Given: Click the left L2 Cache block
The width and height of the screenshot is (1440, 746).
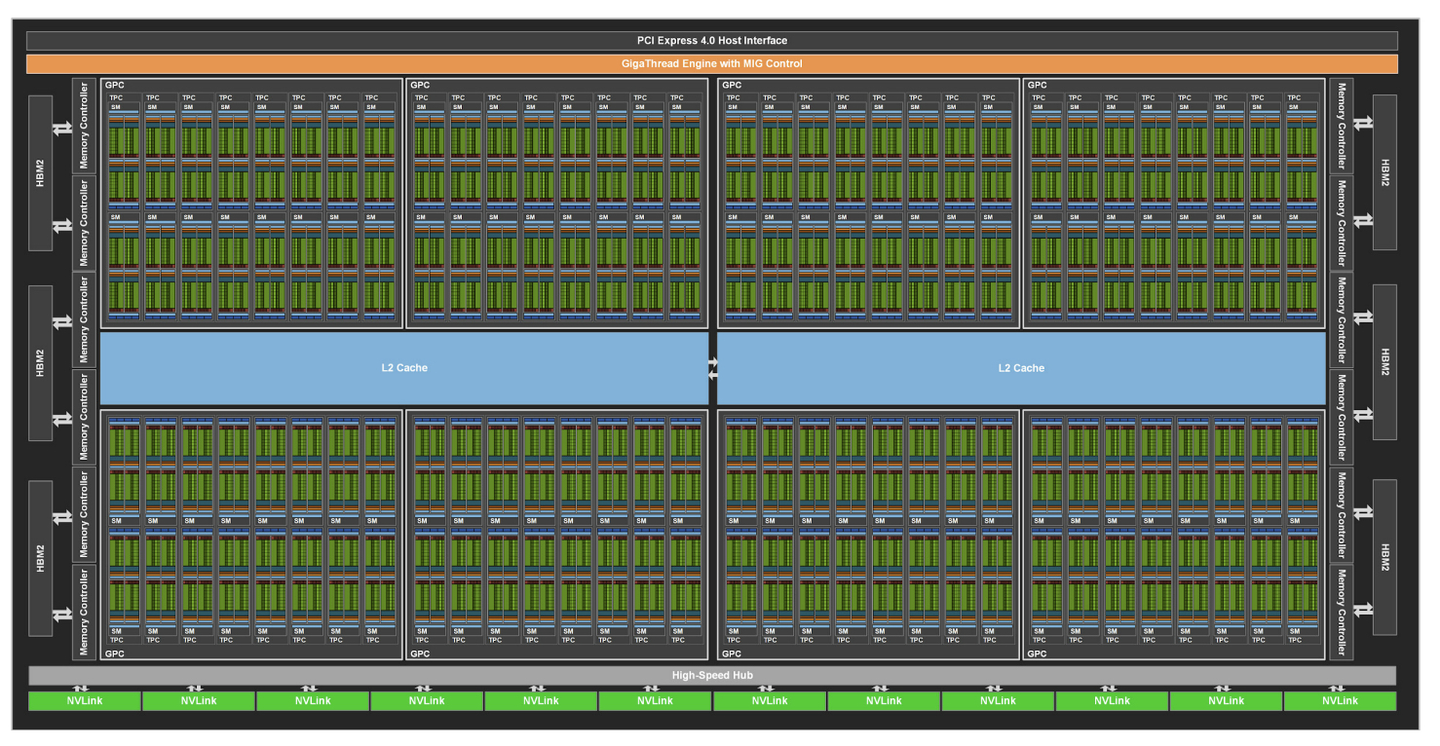Looking at the screenshot, I should [x=404, y=368].
